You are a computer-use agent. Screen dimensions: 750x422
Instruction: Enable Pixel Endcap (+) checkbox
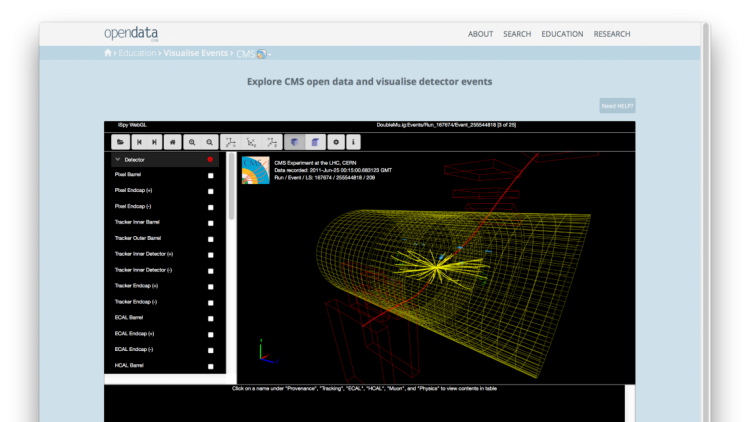210,191
